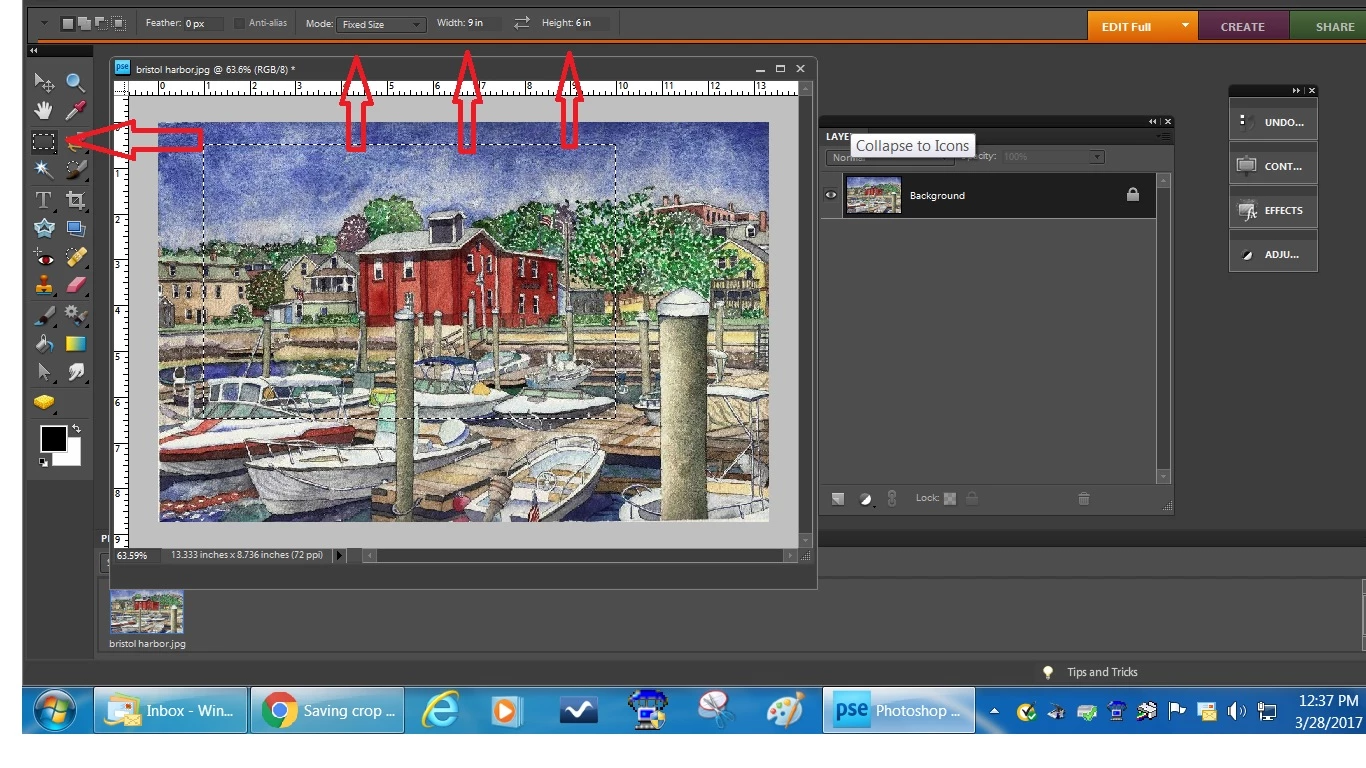This screenshot has width=1366, height=768.
Task: Select the Rectangular Marquee tool
Action: pos(44,141)
